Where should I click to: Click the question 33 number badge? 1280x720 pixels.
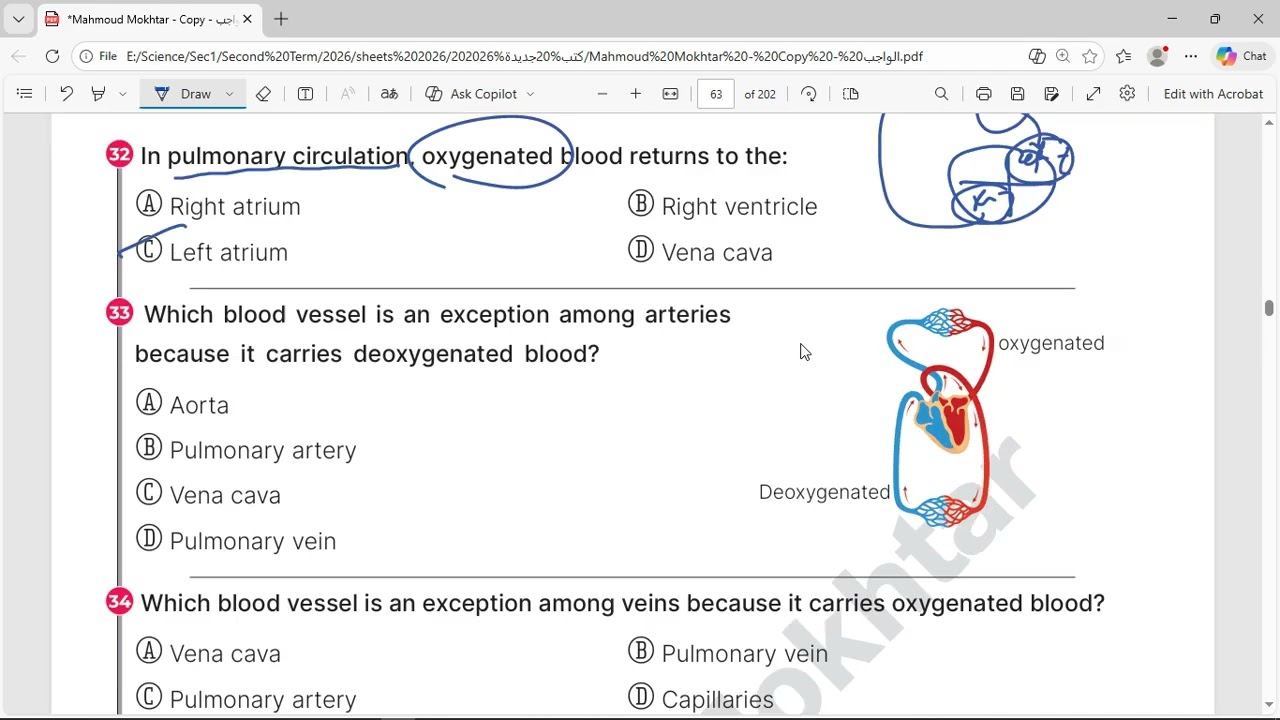tap(119, 313)
